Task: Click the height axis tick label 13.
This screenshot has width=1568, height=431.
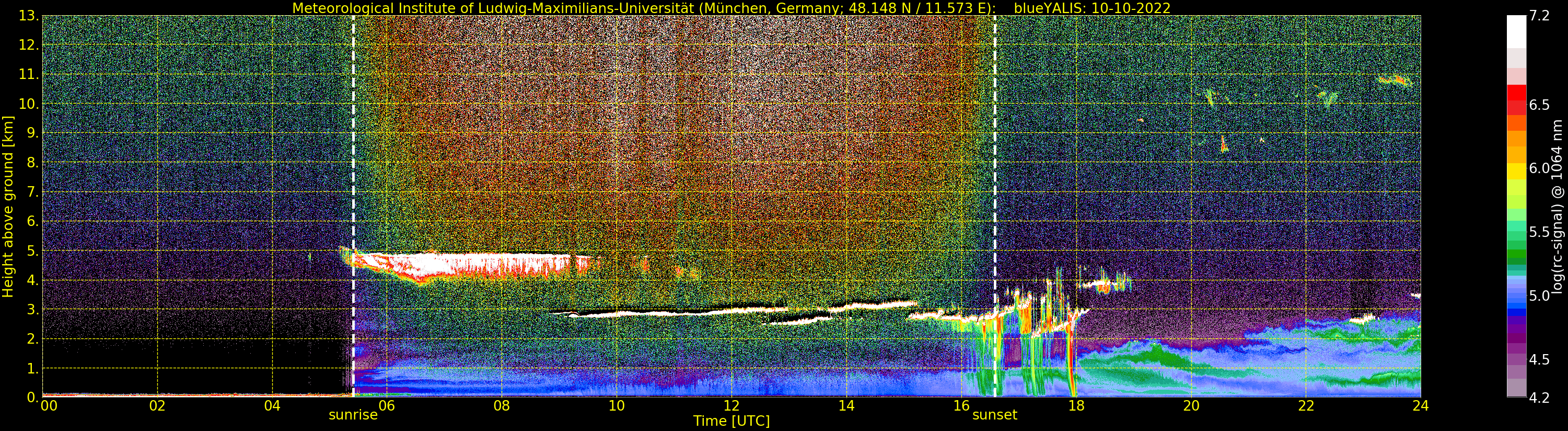Action: click(x=29, y=16)
